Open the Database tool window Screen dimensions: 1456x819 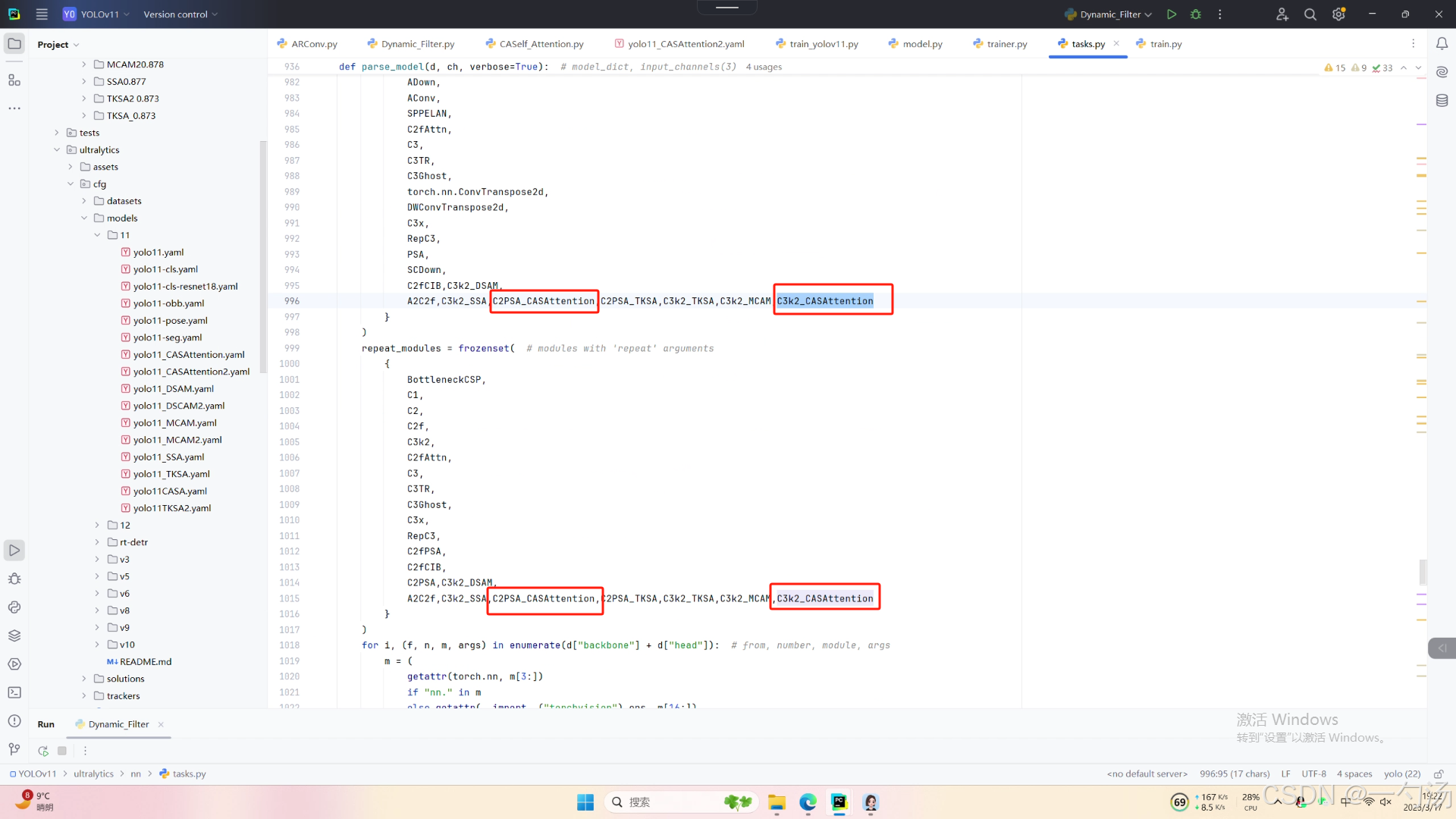[x=1442, y=100]
